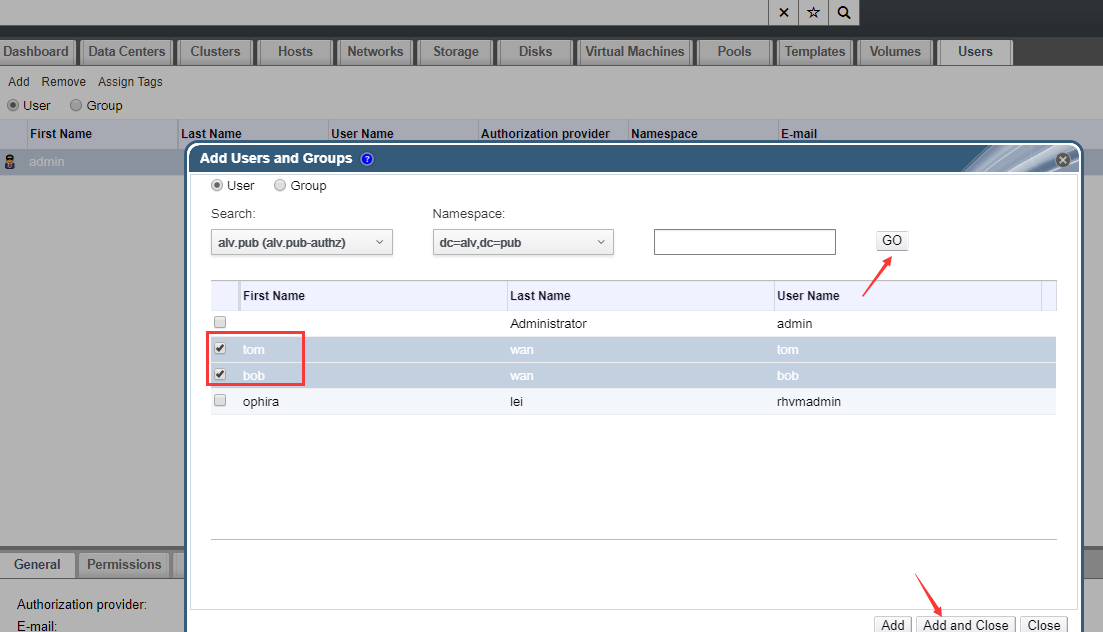The height and width of the screenshot is (632, 1103).
Task: Open the Volumes tab
Action: pos(895,52)
